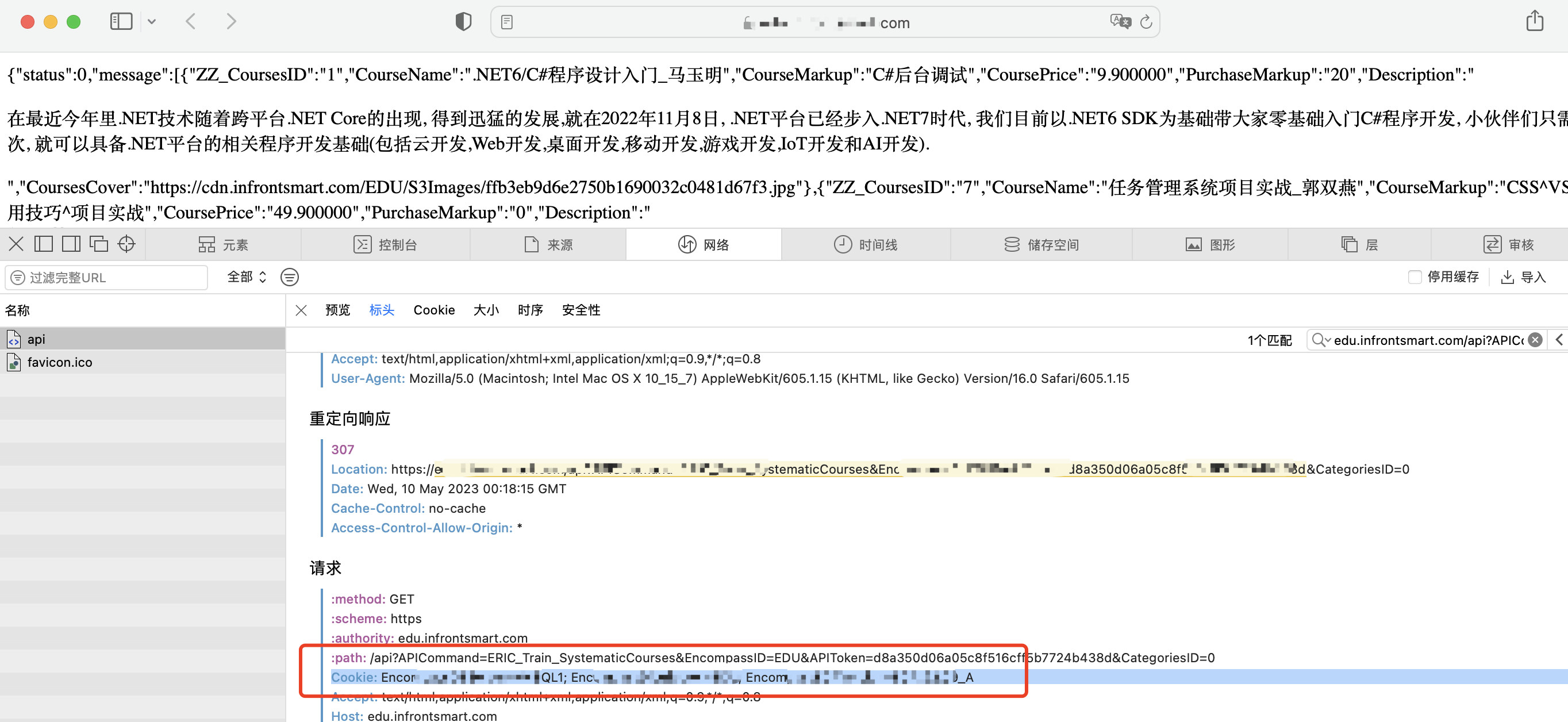Viewport: 1568px width, 722px height.
Task: Select the 网络 tab
Action: [704, 245]
